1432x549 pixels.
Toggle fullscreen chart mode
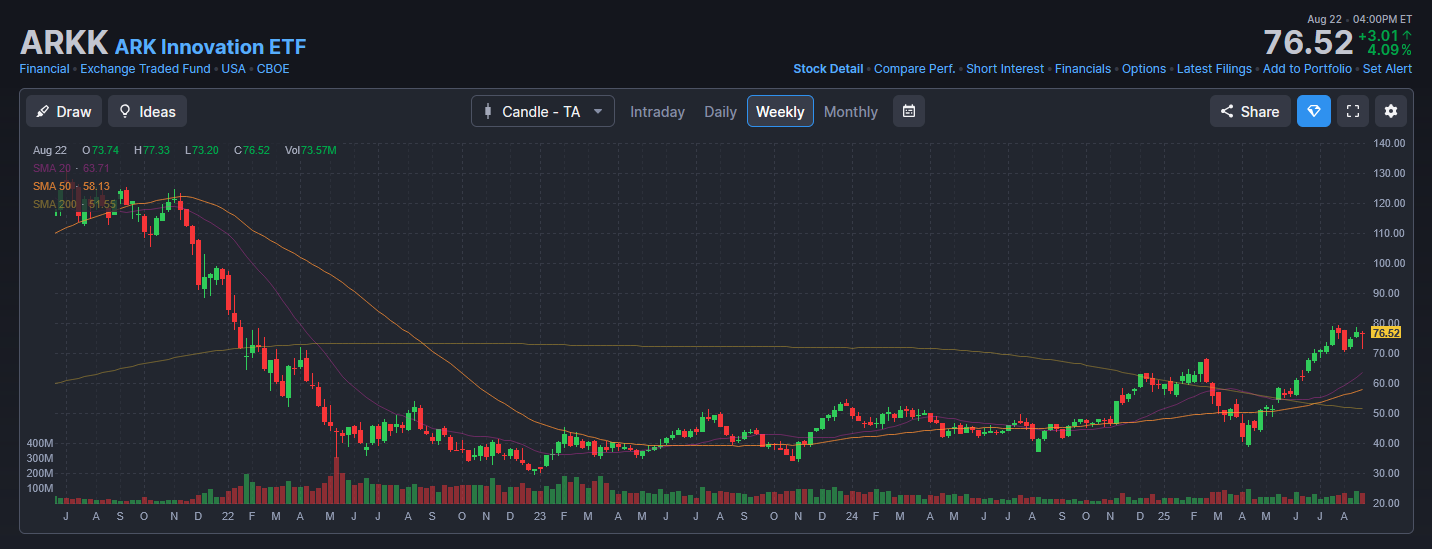click(x=1353, y=111)
